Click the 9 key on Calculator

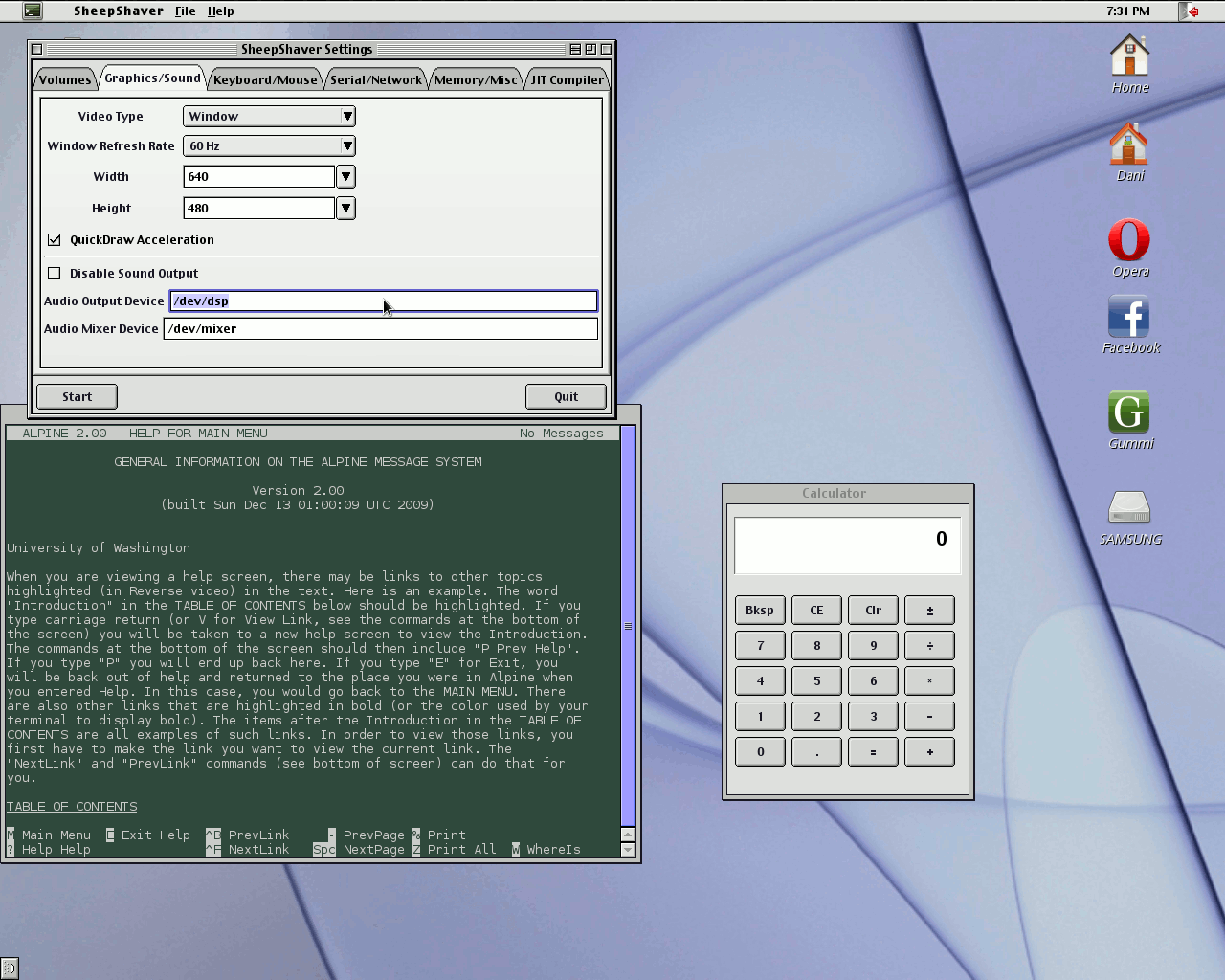(x=873, y=646)
